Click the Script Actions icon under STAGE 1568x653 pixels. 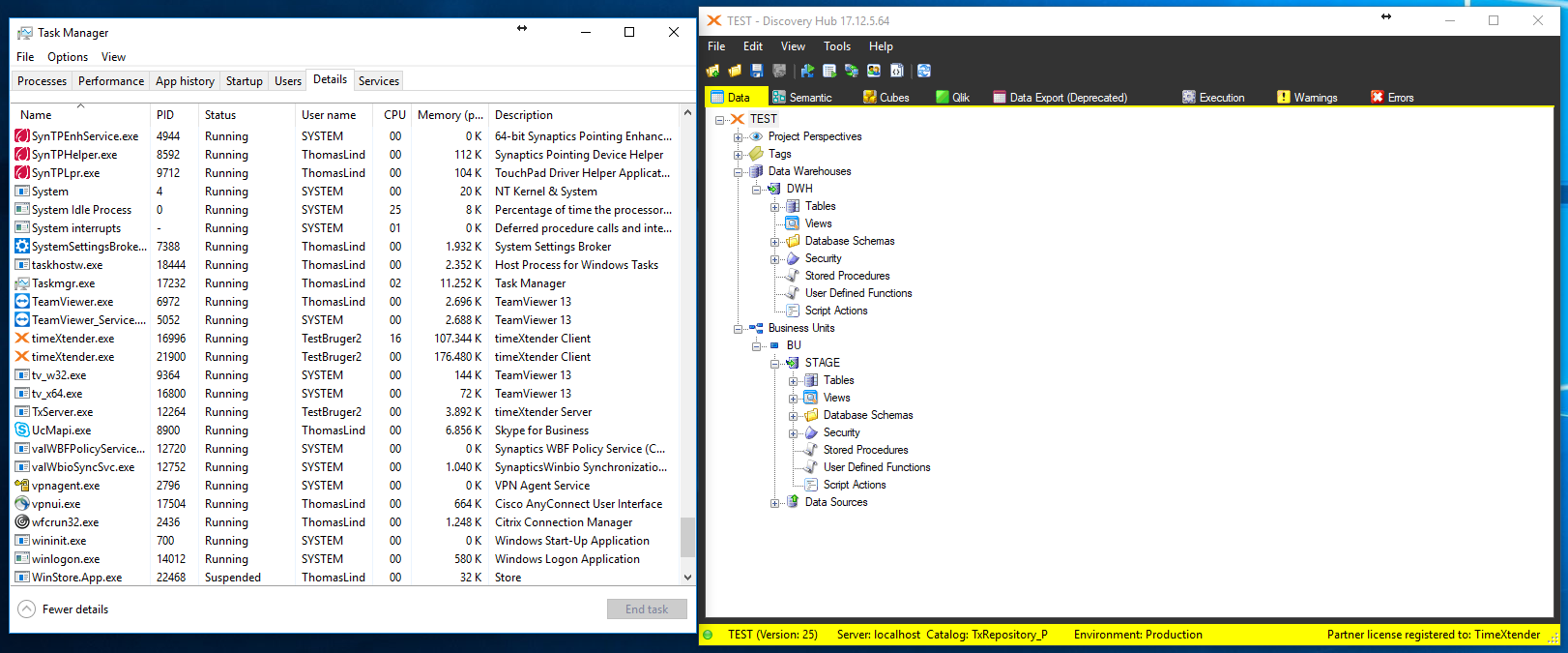pos(811,485)
